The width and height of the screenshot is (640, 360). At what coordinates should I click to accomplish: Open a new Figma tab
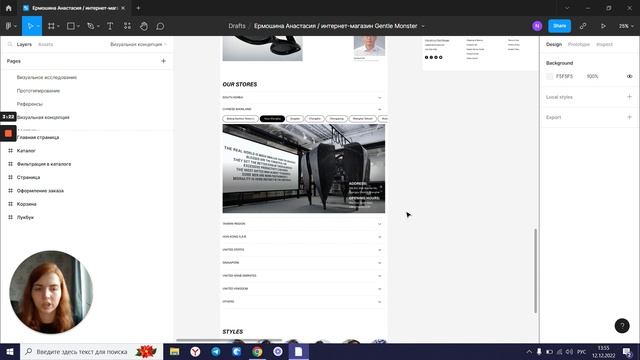click(138, 8)
